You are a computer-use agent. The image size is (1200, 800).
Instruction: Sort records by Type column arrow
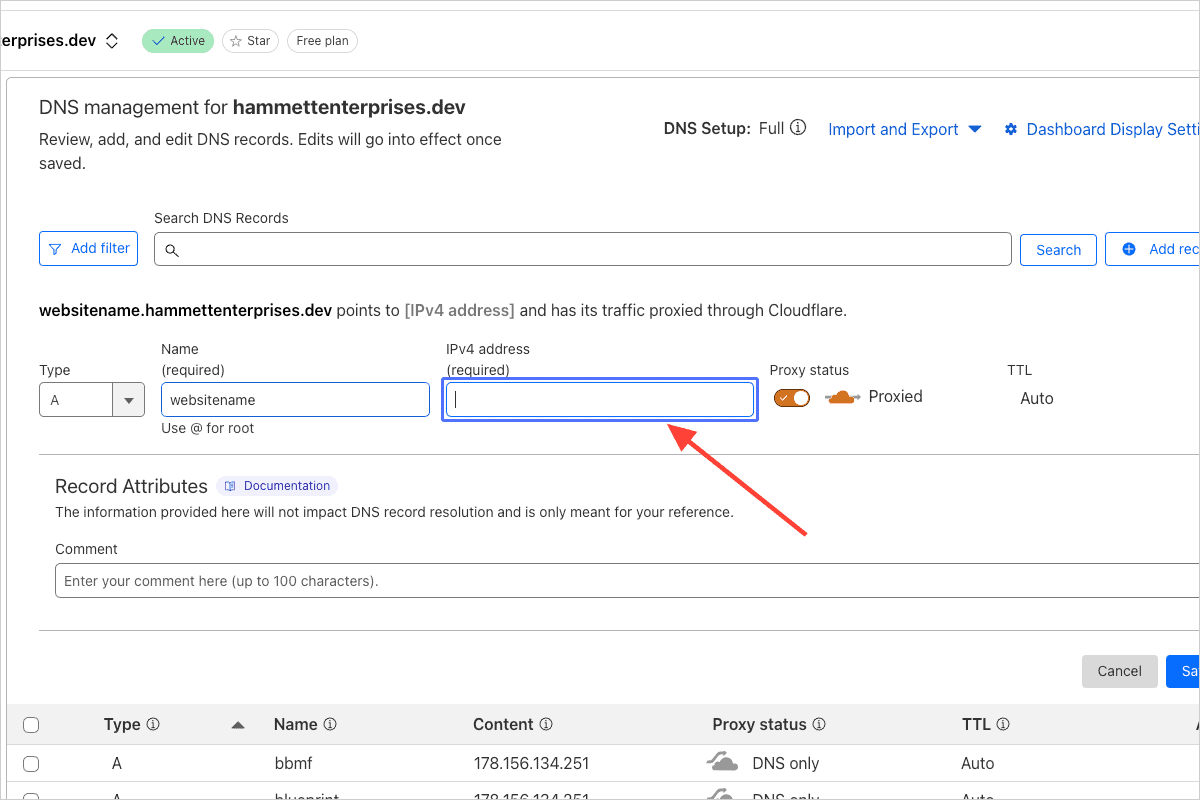point(238,725)
